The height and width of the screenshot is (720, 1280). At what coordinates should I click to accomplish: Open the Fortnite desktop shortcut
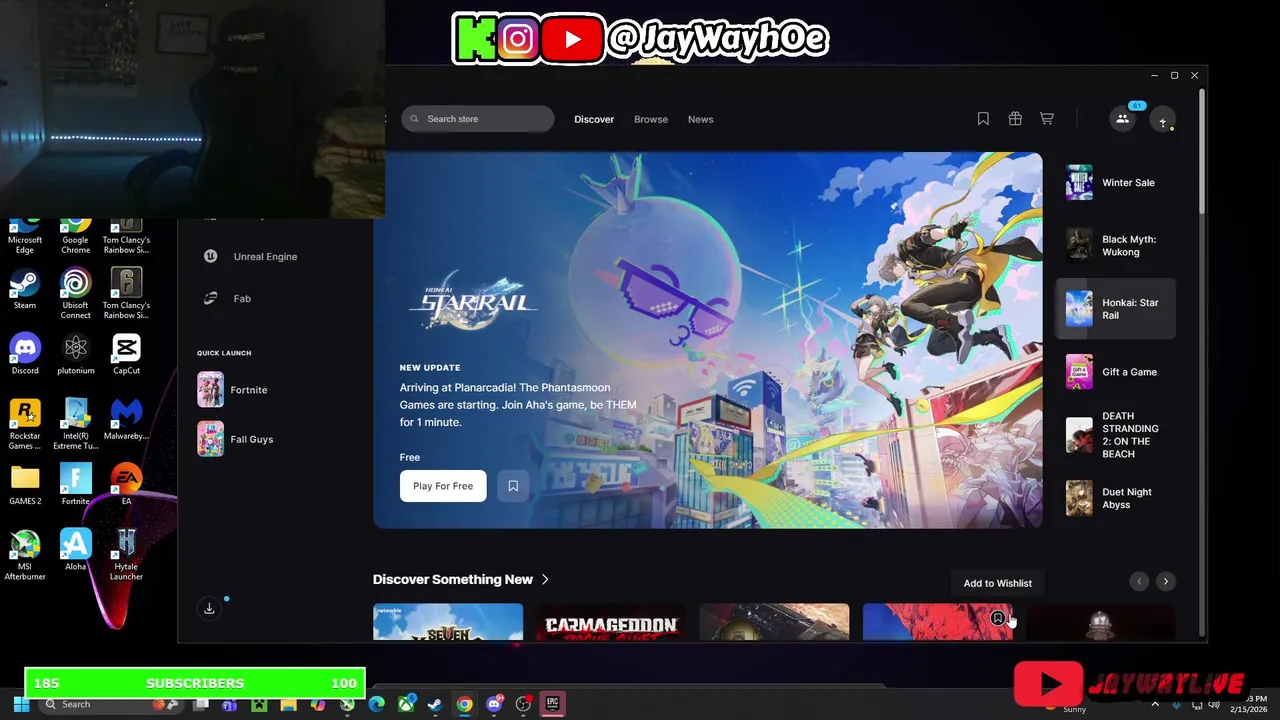click(x=76, y=485)
